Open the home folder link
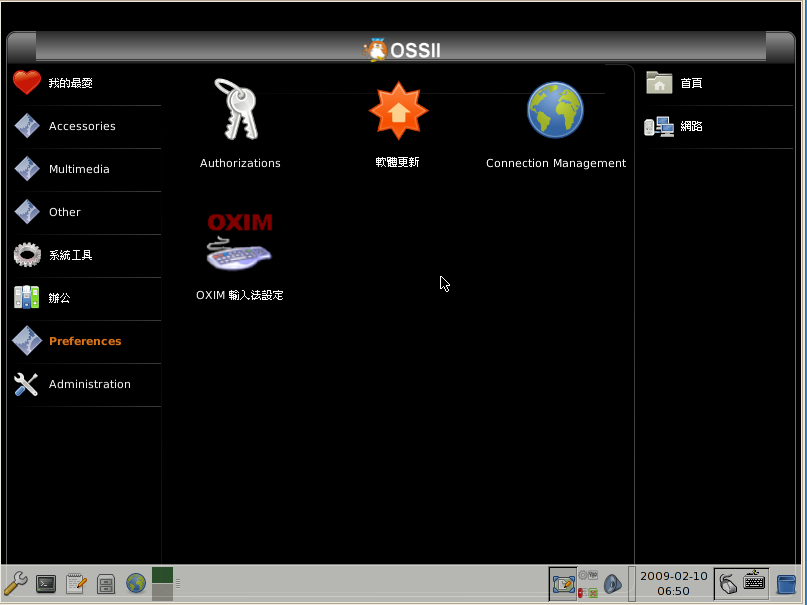This screenshot has width=807, height=605. [690, 83]
